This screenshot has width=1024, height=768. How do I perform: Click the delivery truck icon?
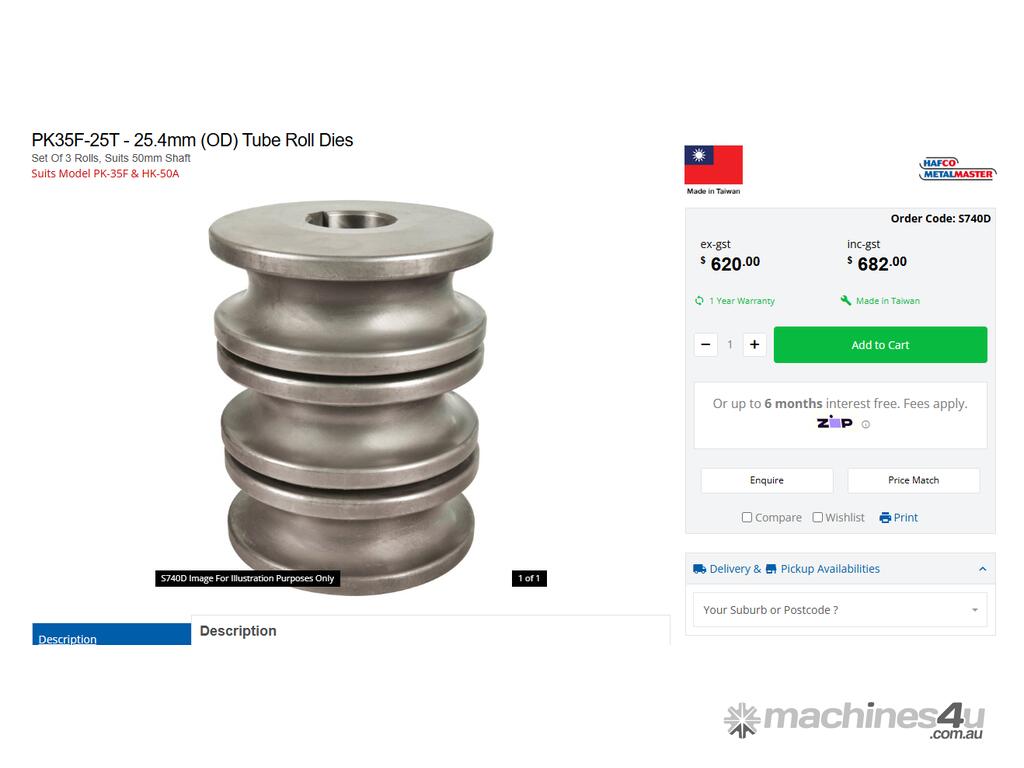[x=699, y=569]
